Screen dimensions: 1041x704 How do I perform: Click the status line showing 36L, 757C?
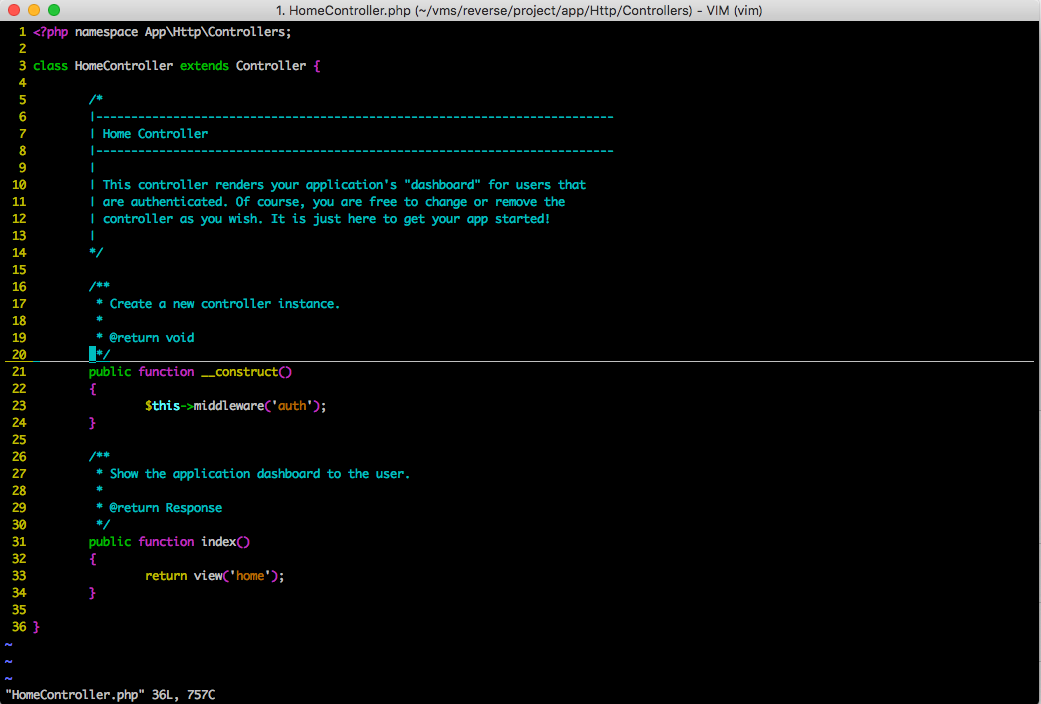pyautogui.click(x=110, y=694)
